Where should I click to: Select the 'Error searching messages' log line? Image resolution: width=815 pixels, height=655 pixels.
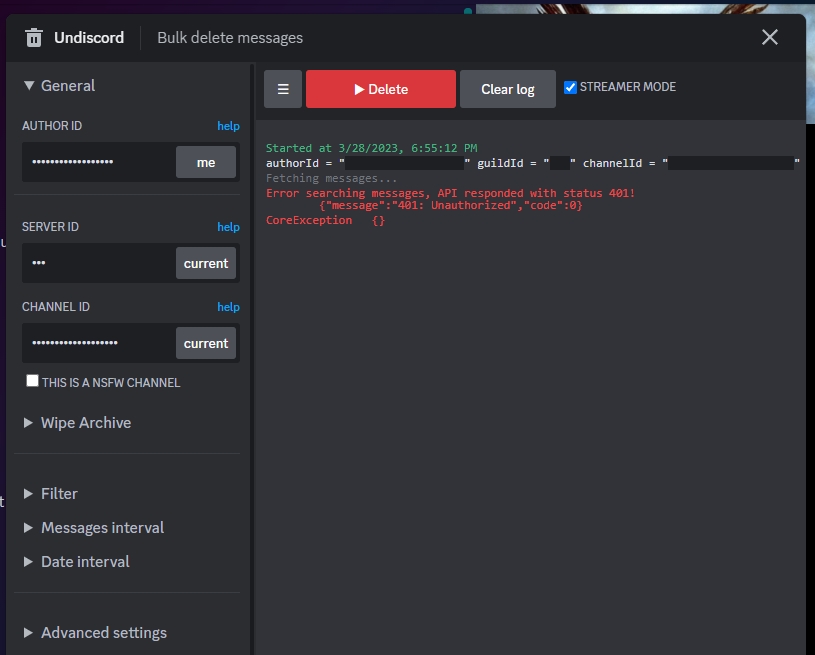tap(451, 193)
